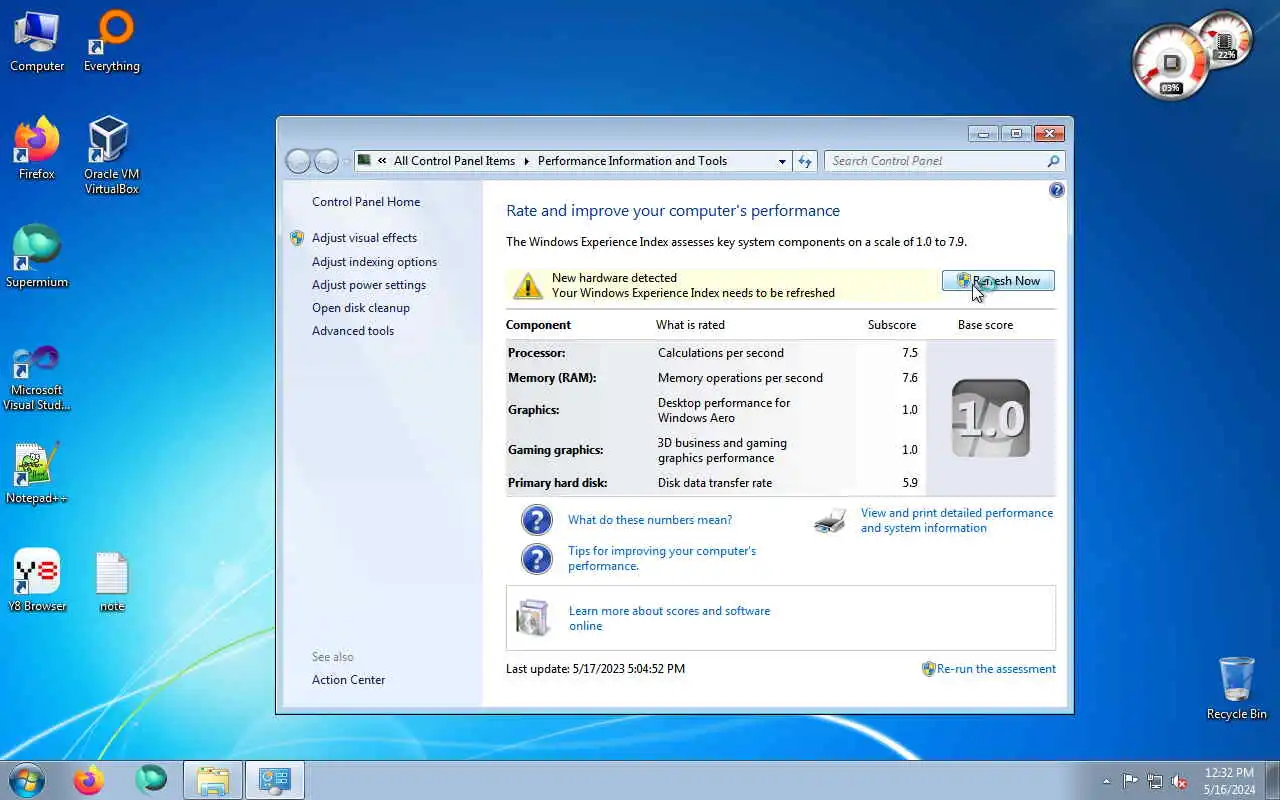Click the refresh address bar button
This screenshot has width=1280, height=800.
(805, 161)
